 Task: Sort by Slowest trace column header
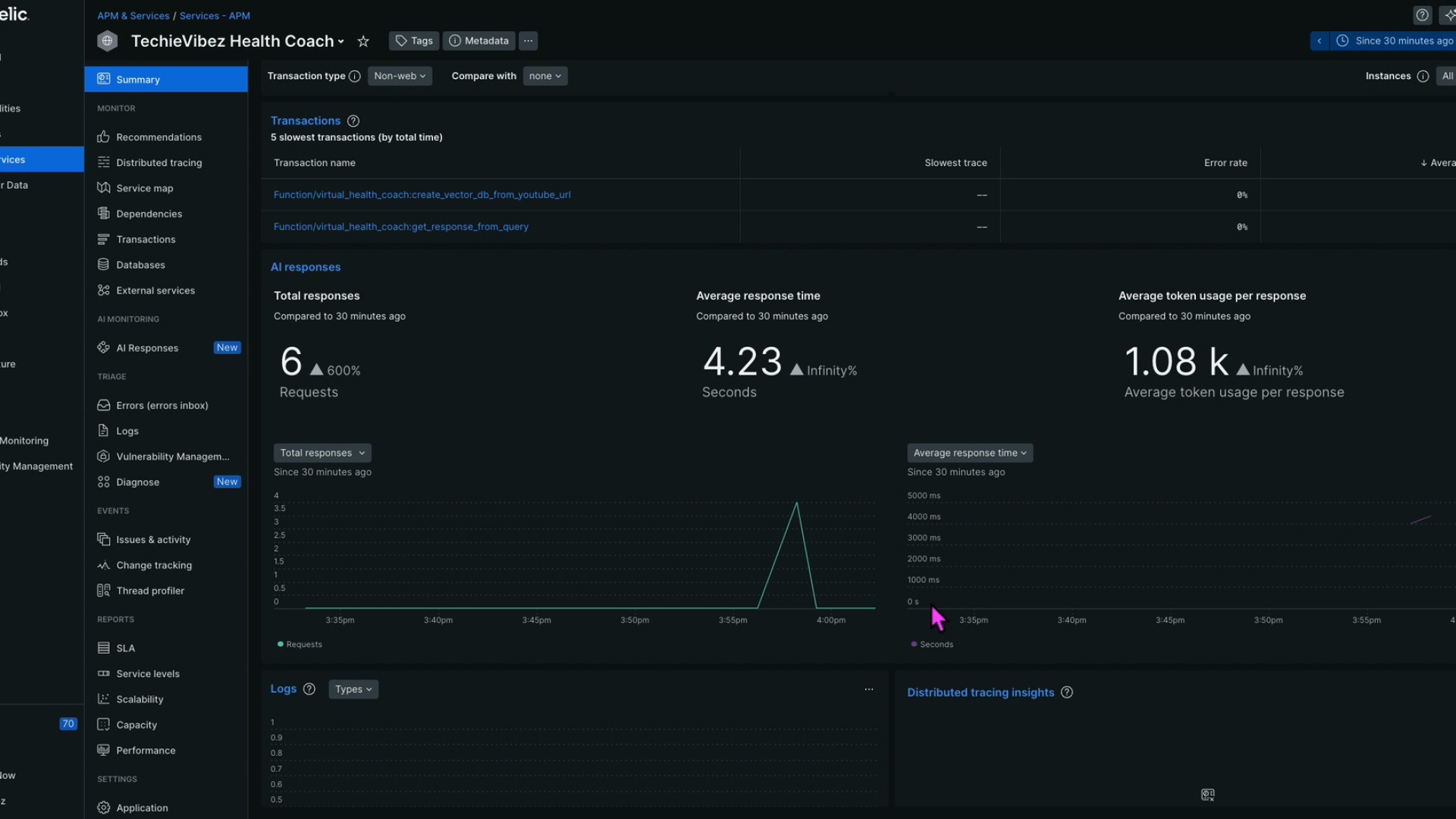tap(955, 163)
